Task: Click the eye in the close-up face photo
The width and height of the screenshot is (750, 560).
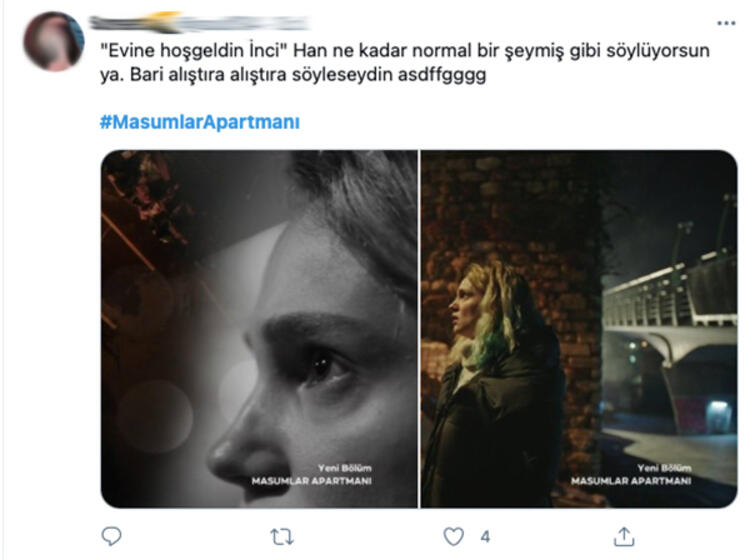Action: click(325, 367)
